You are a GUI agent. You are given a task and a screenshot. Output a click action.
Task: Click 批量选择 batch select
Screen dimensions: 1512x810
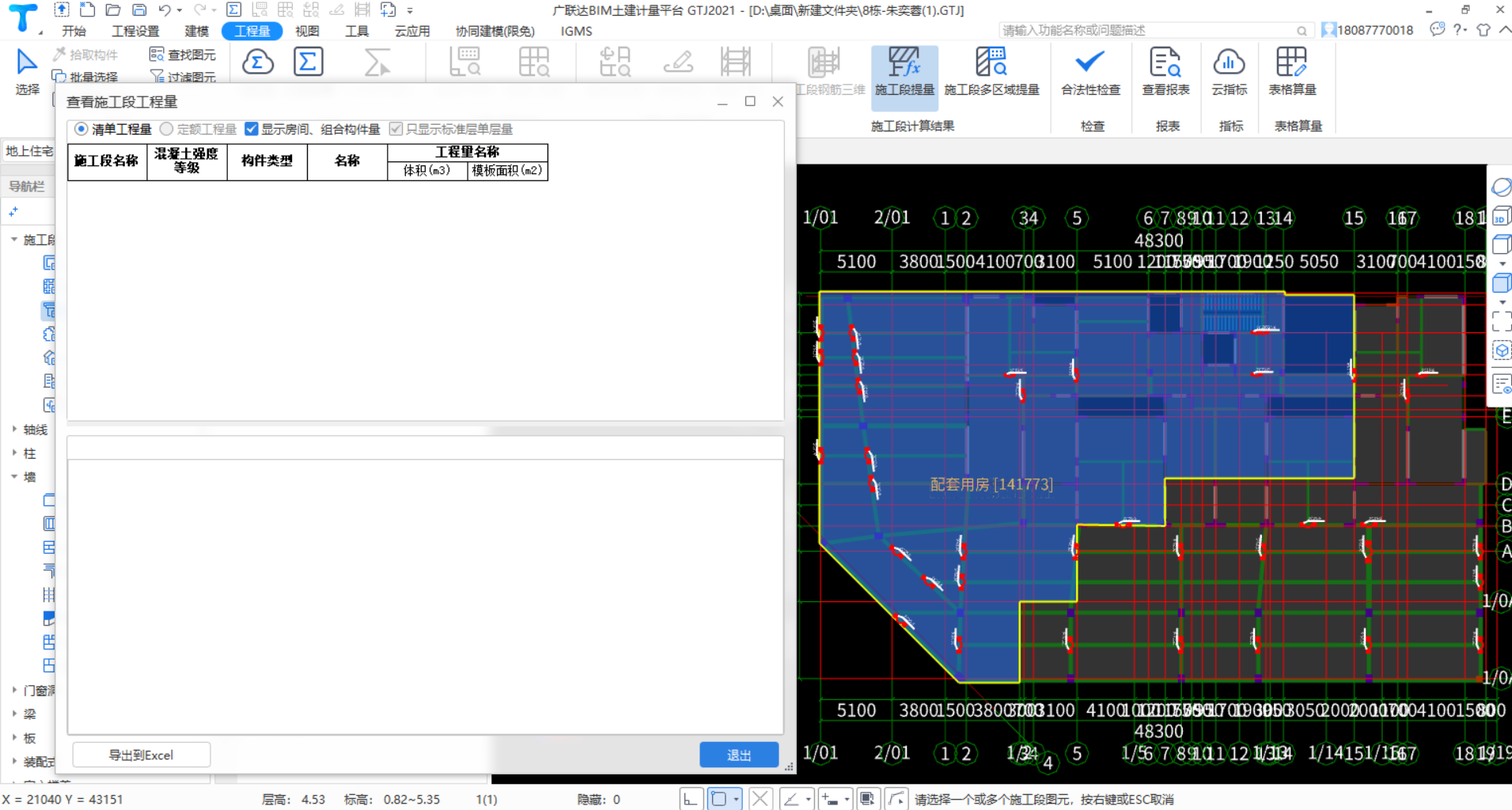click(x=85, y=77)
